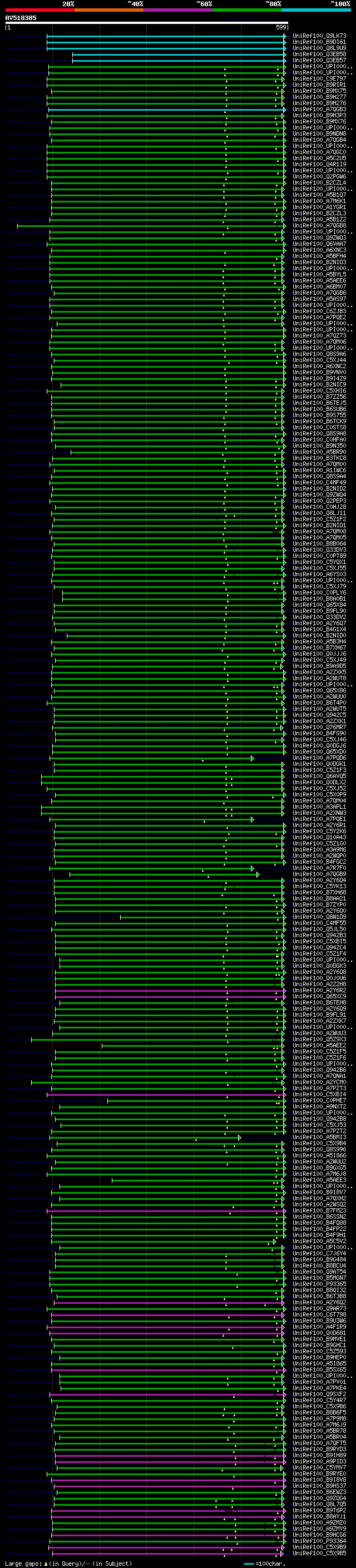Select label UniRef100_C6T798
The width and height of the screenshot is (356, 1568).
(x=319, y=1314)
